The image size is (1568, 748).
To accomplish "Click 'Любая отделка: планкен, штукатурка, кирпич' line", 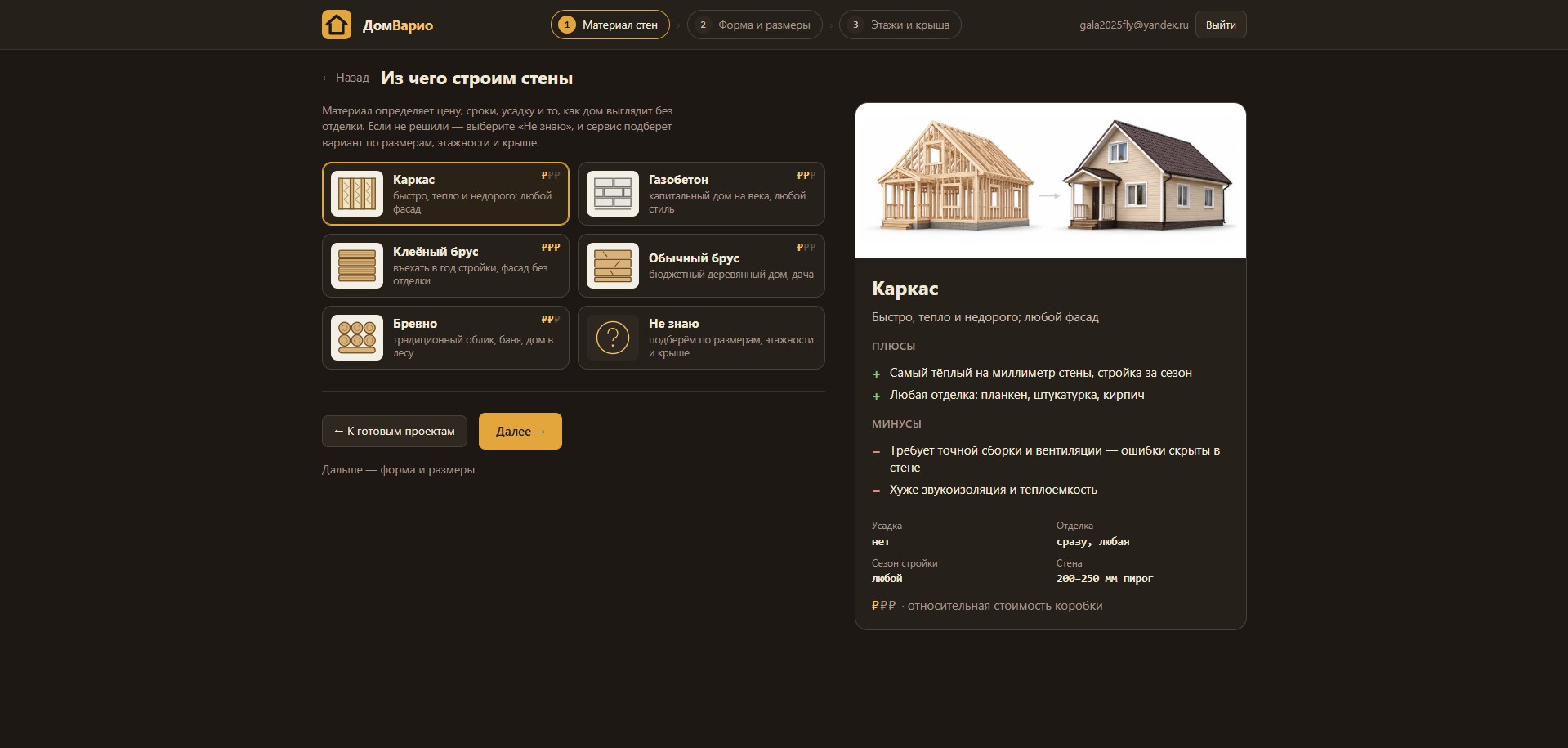I will tap(1017, 395).
